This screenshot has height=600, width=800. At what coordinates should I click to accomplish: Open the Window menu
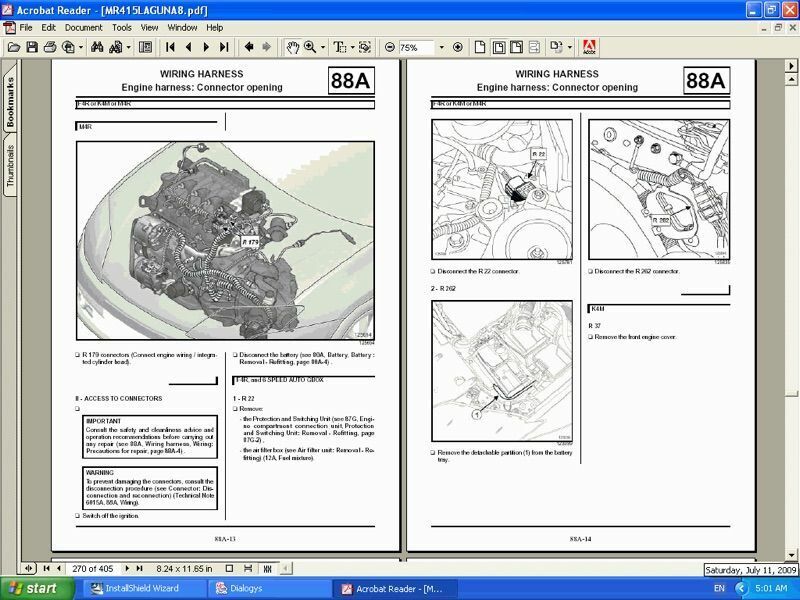182,28
